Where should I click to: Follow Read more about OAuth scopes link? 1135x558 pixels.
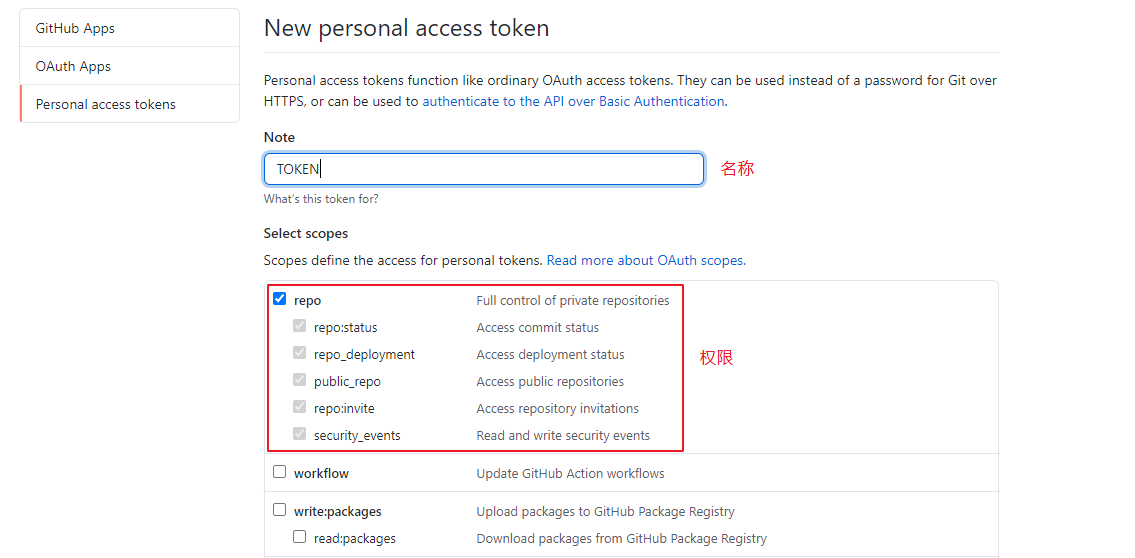click(646, 260)
